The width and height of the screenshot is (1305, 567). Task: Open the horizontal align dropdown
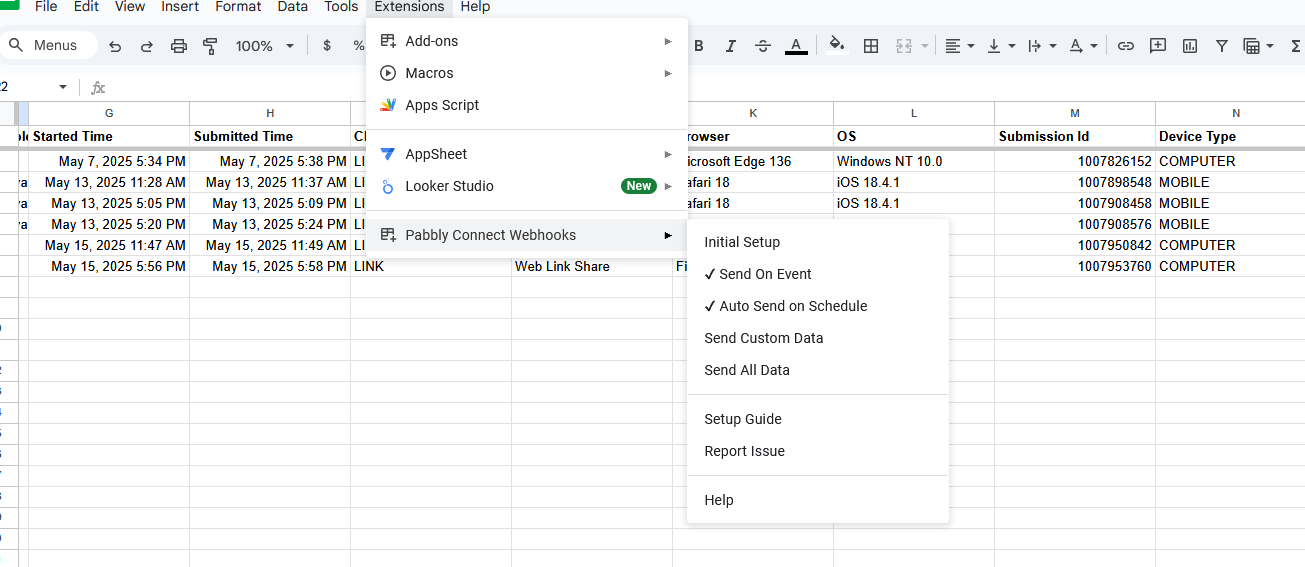[x=958, y=46]
